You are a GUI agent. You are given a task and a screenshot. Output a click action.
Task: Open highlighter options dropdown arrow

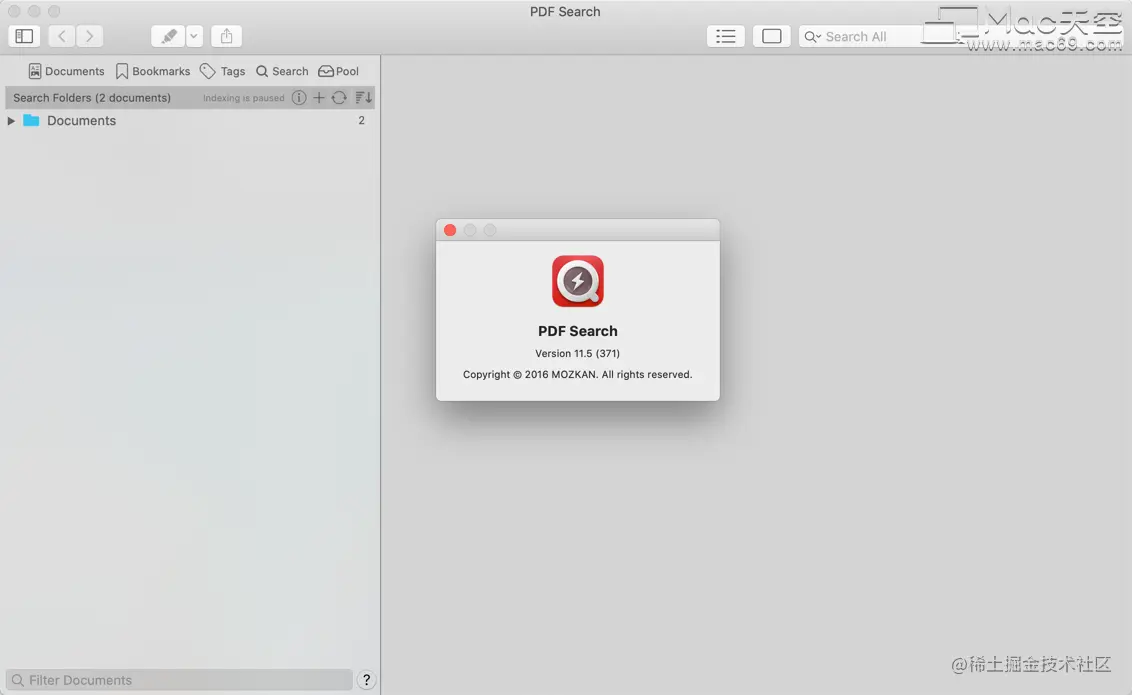(x=194, y=36)
